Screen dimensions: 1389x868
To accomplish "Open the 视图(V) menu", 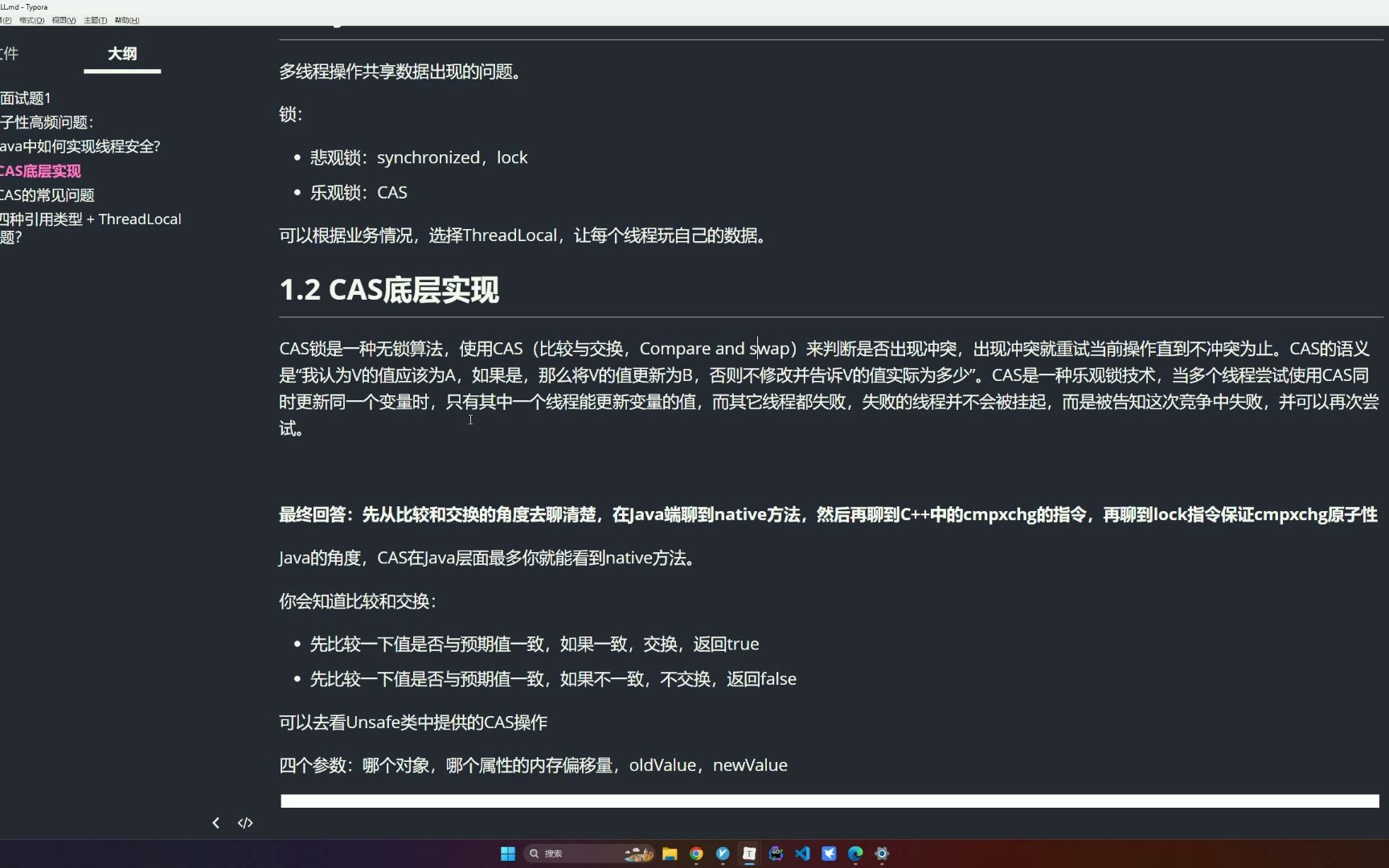I will pos(64,20).
